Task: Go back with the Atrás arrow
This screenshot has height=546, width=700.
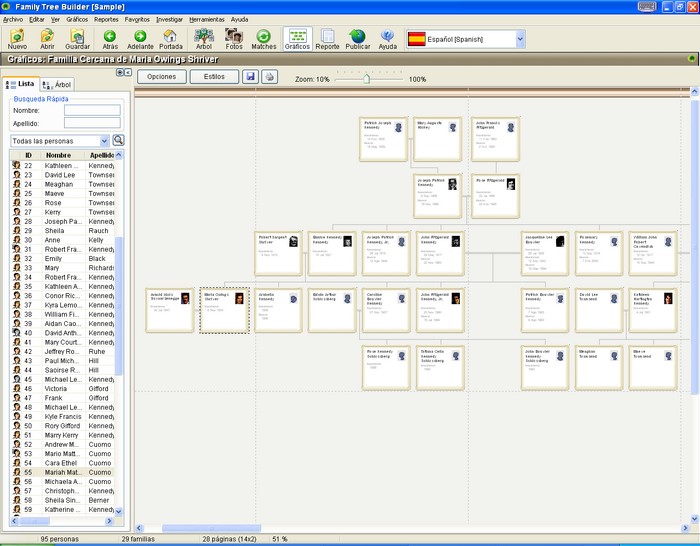Action: [110, 39]
